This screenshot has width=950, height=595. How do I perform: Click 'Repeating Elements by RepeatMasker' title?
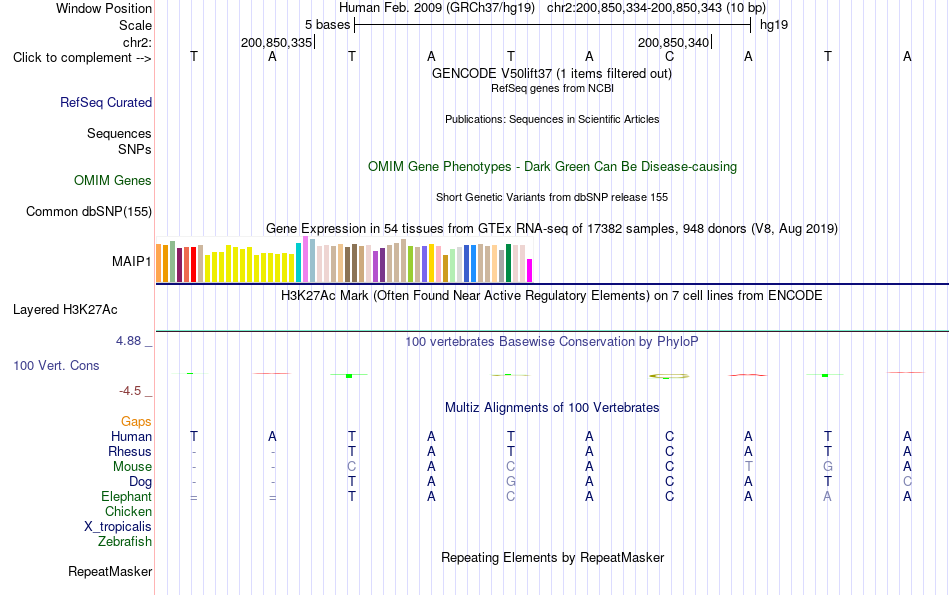pyautogui.click(x=553, y=557)
